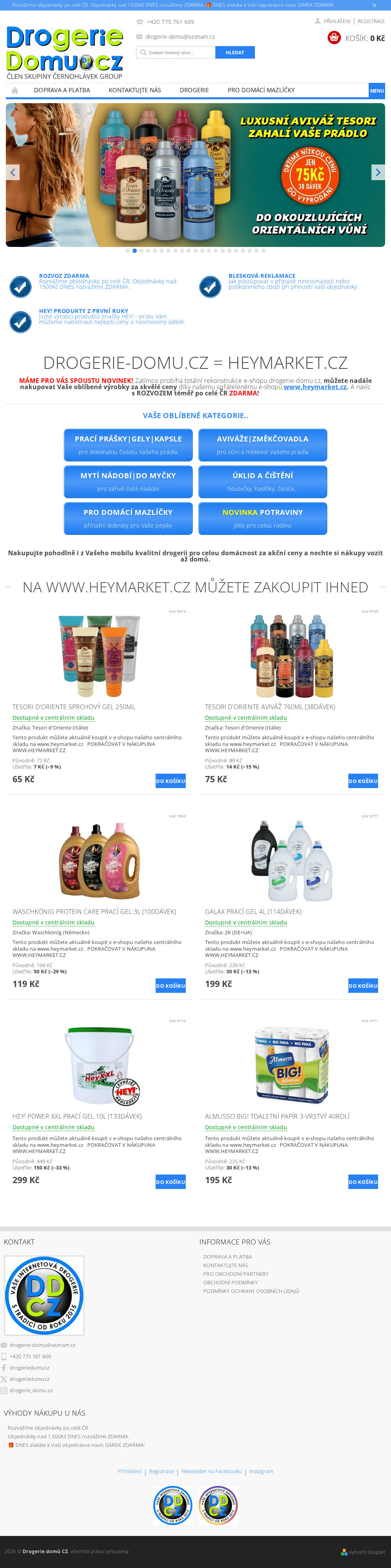391x1568 pixels.
Task: Open the DROGERIE menu item
Action: (x=194, y=90)
